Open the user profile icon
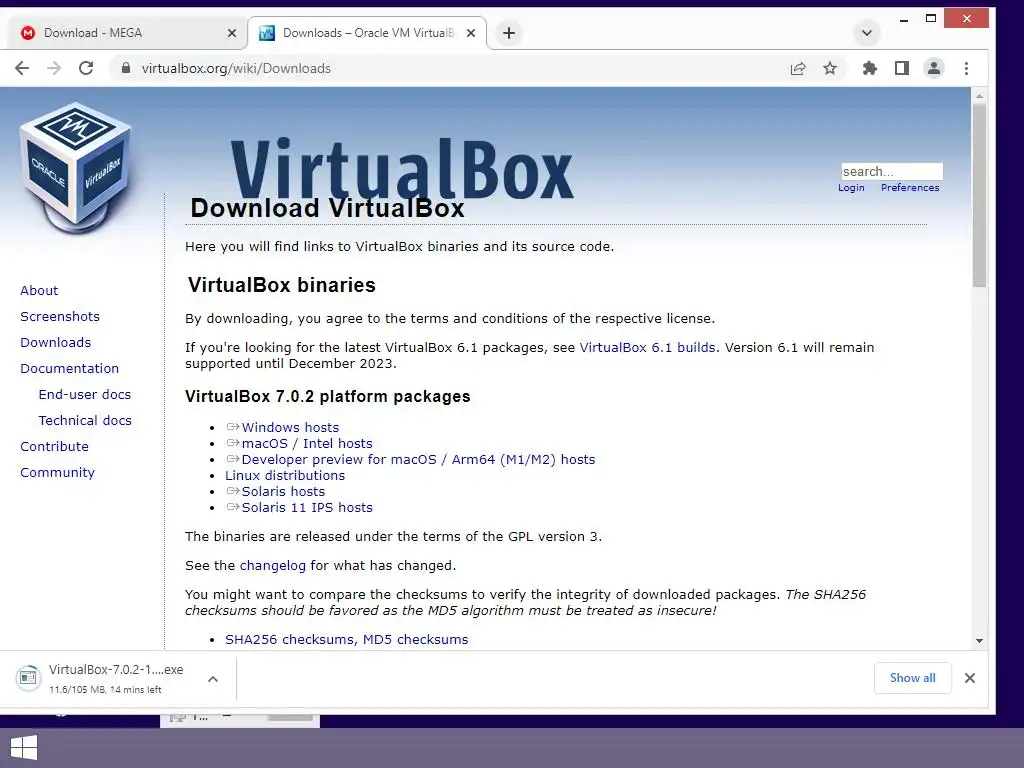The image size is (1024, 768). click(x=934, y=68)
